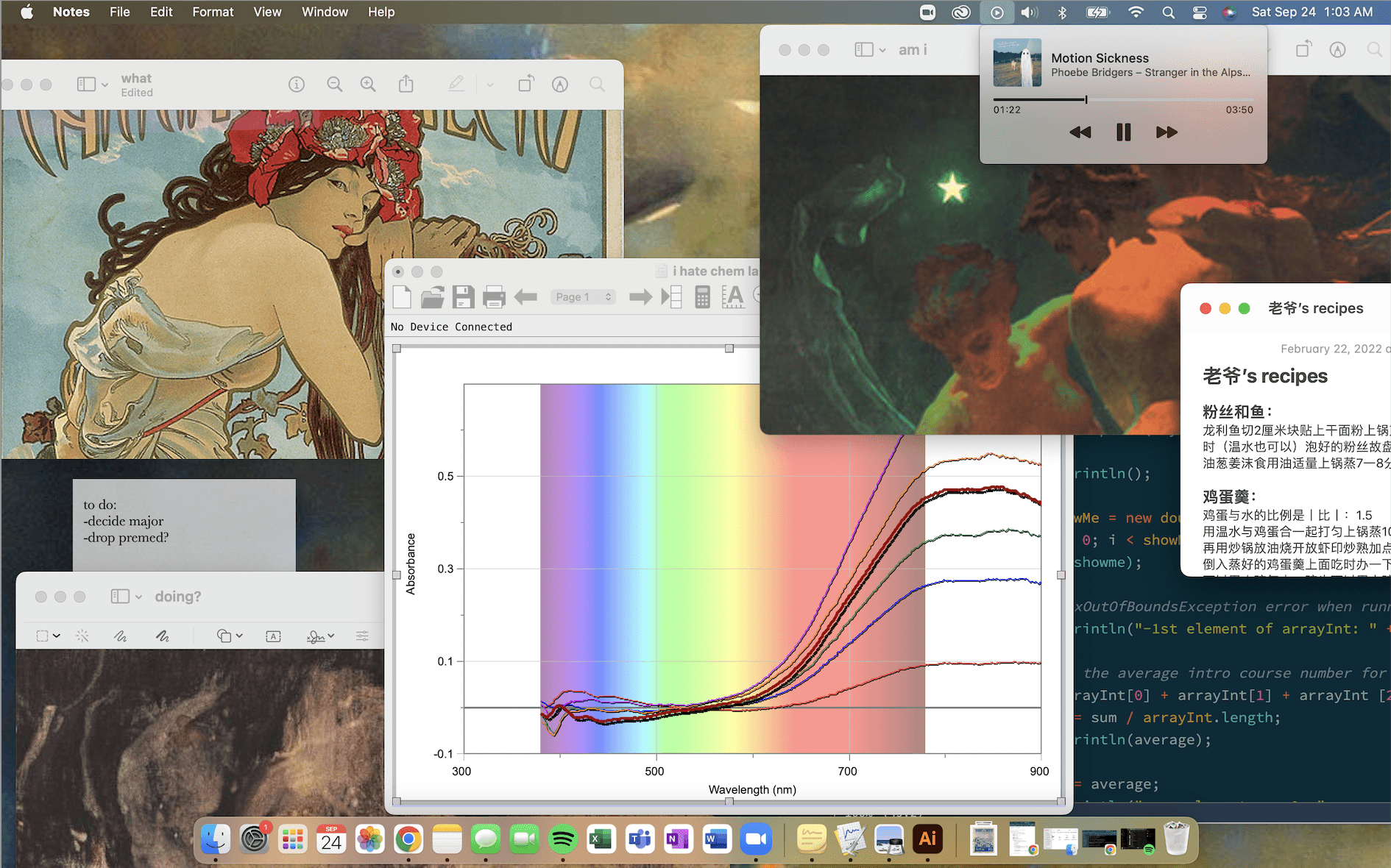
Task: Open the Edit menu
Action: [x=161, y=12]
